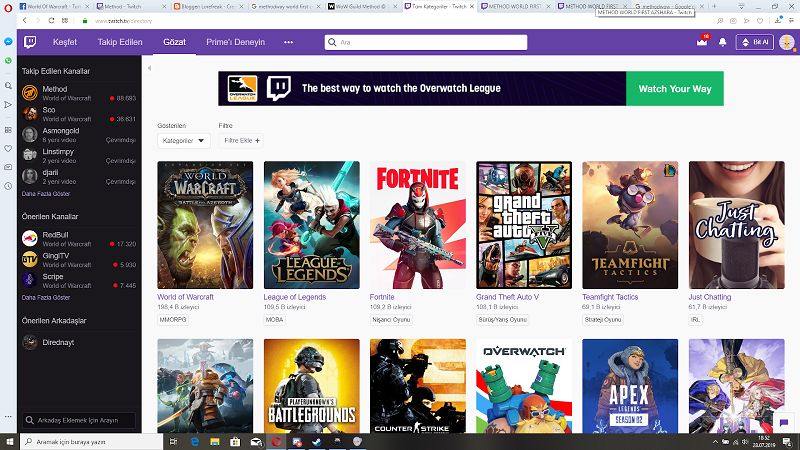
Task: Open Opera sidebar speed dial grid icon
Action: 8,130
